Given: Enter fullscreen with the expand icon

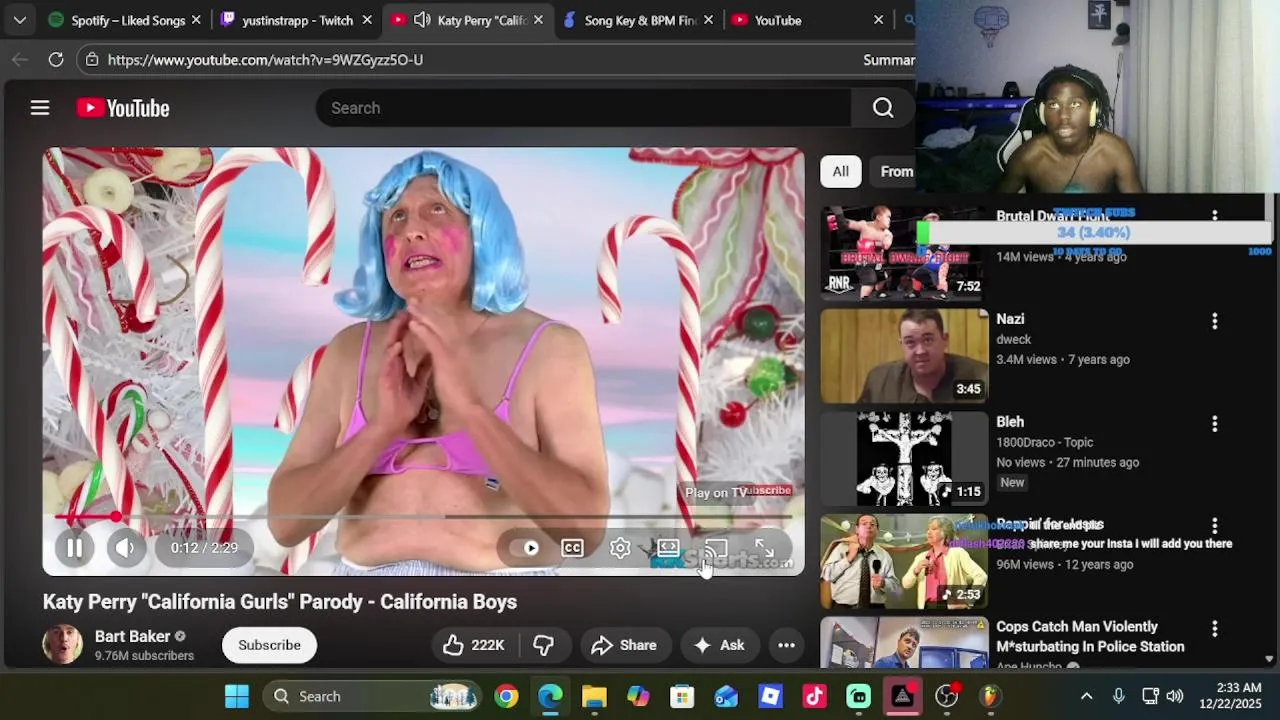Looking at the screenshot, I should click(764, 548).
